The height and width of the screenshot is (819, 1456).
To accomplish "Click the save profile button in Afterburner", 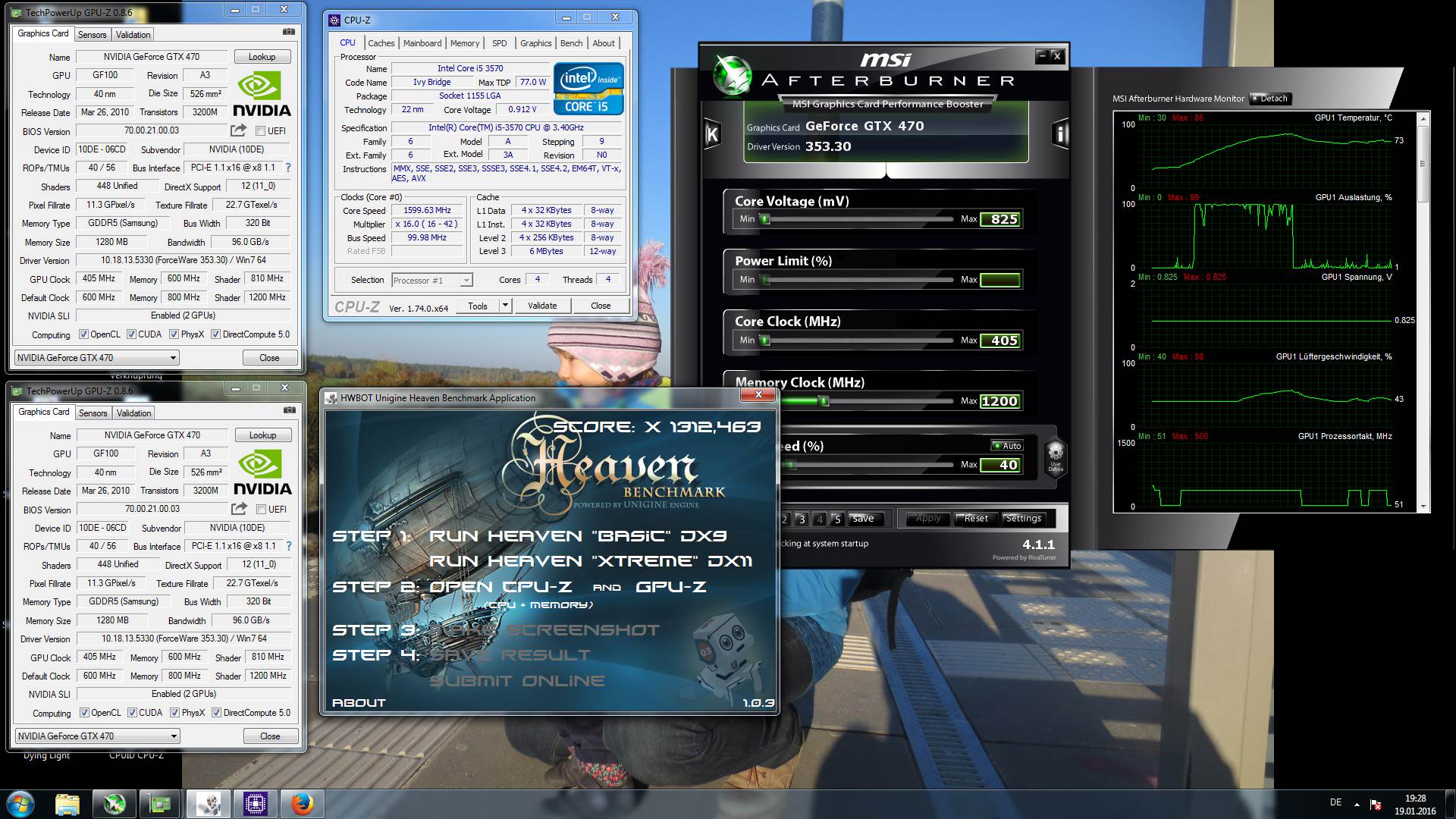I will tap(863, 519).
